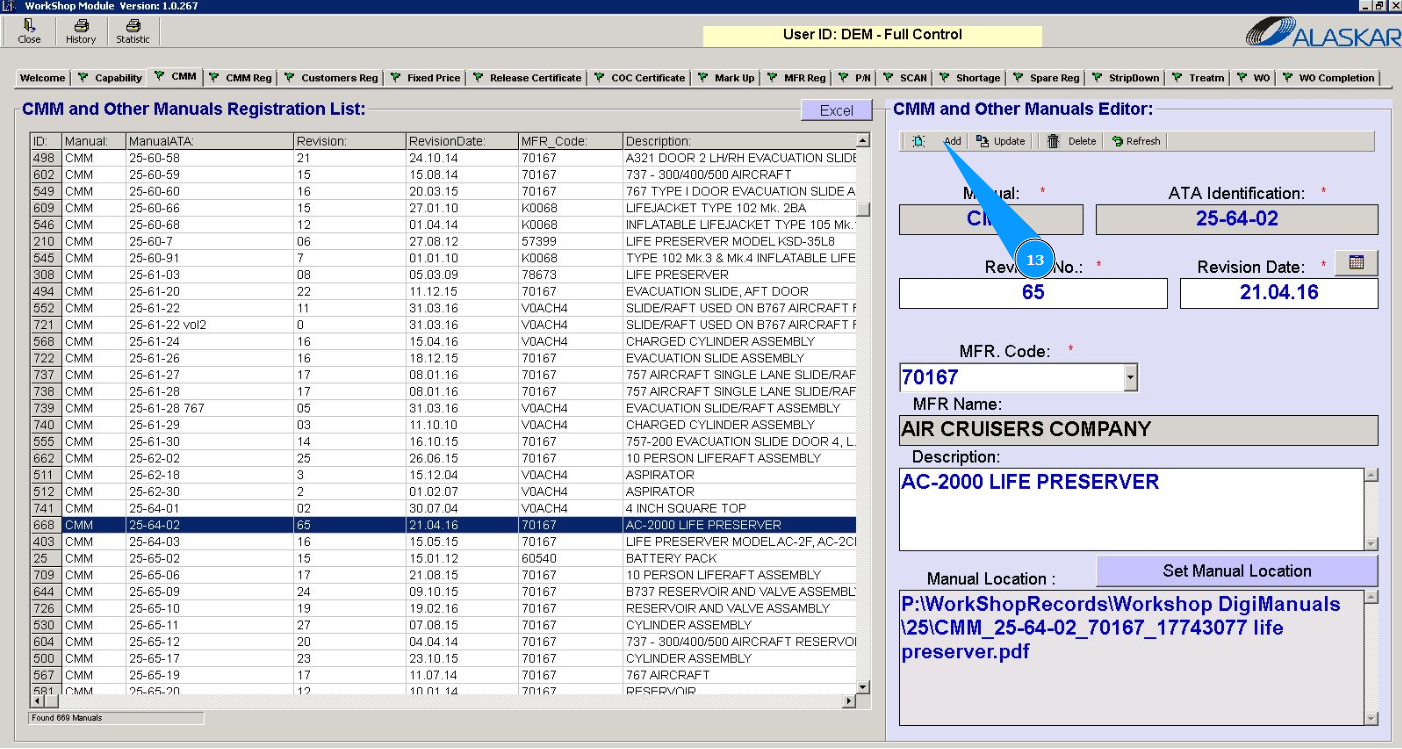The height and width of the screenshot is (749, 1402).
Task: Open the Statistic printer icon
Action: click(132, 27)
